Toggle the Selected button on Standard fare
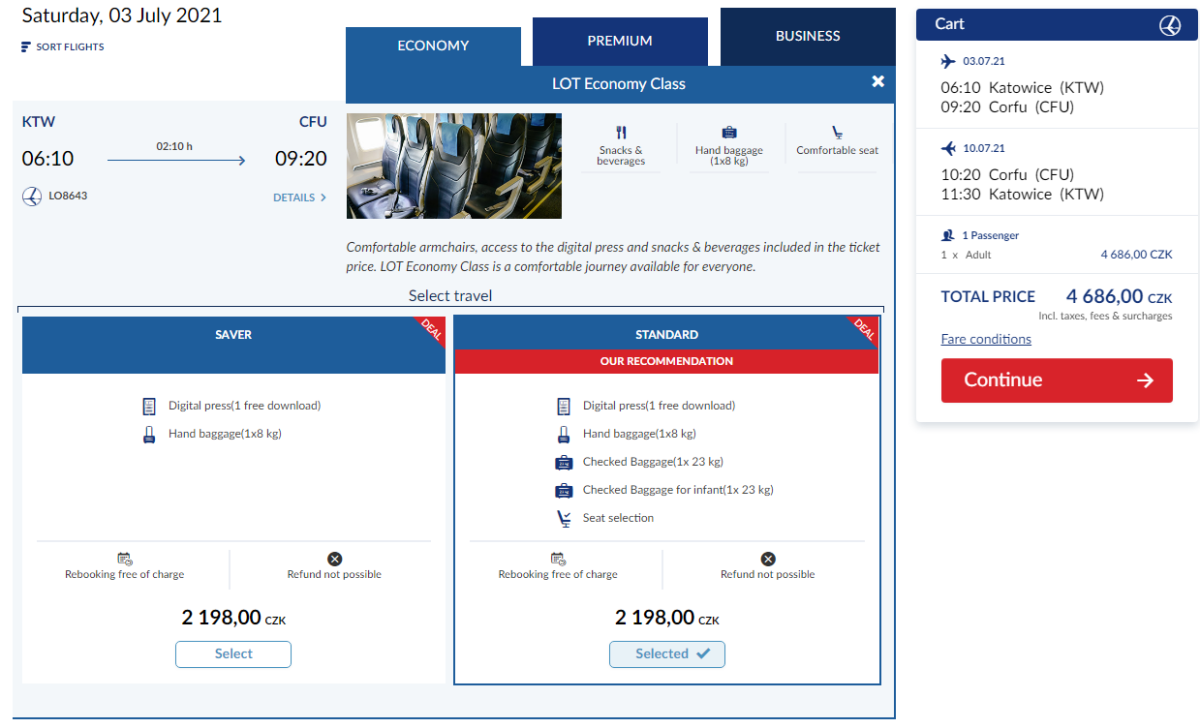The width and height of the screenshot is (1200, 728). click(667, 654)
